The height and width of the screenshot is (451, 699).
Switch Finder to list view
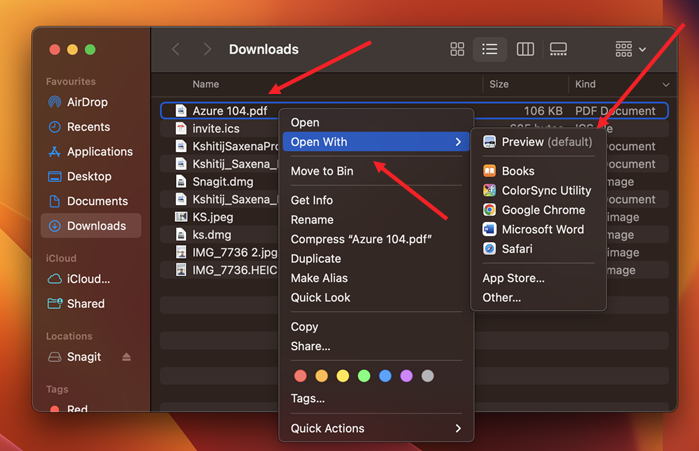(489, 49)
